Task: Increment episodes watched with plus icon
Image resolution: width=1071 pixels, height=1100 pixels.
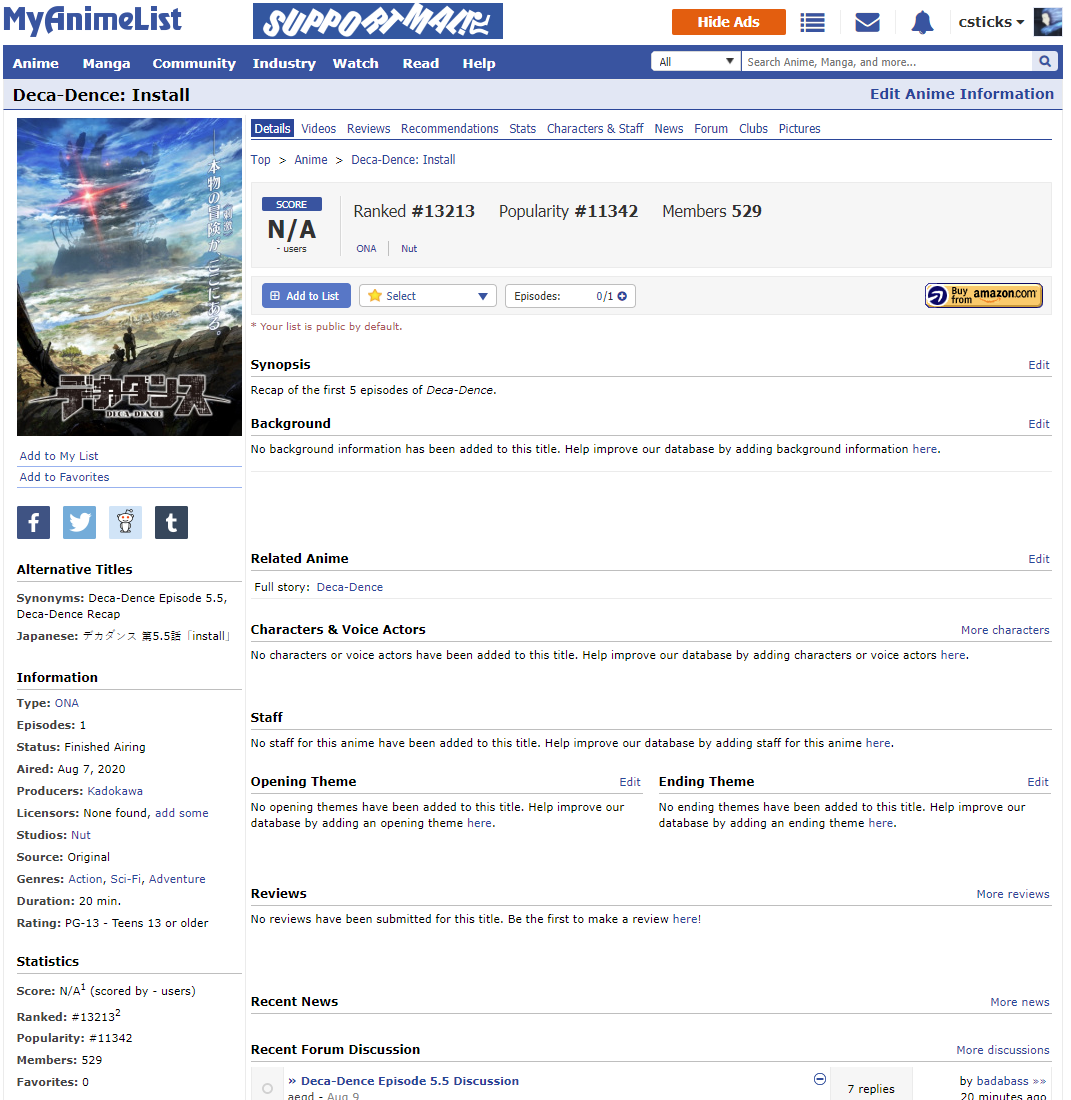Action: coord(622,296)
